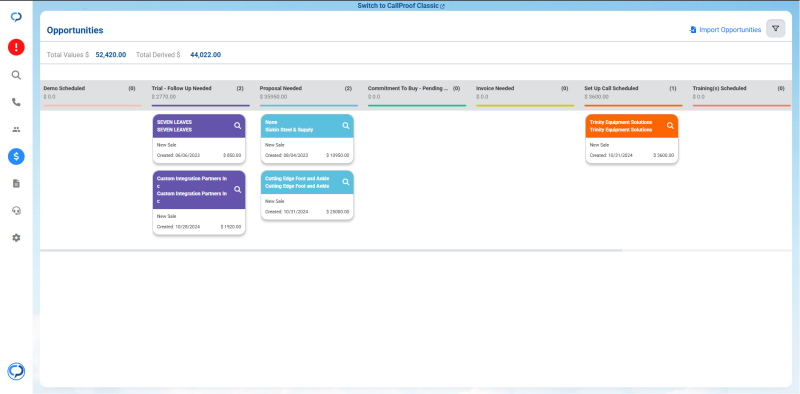
Task: Click Import Opportunities link
Action: [725, 30]
